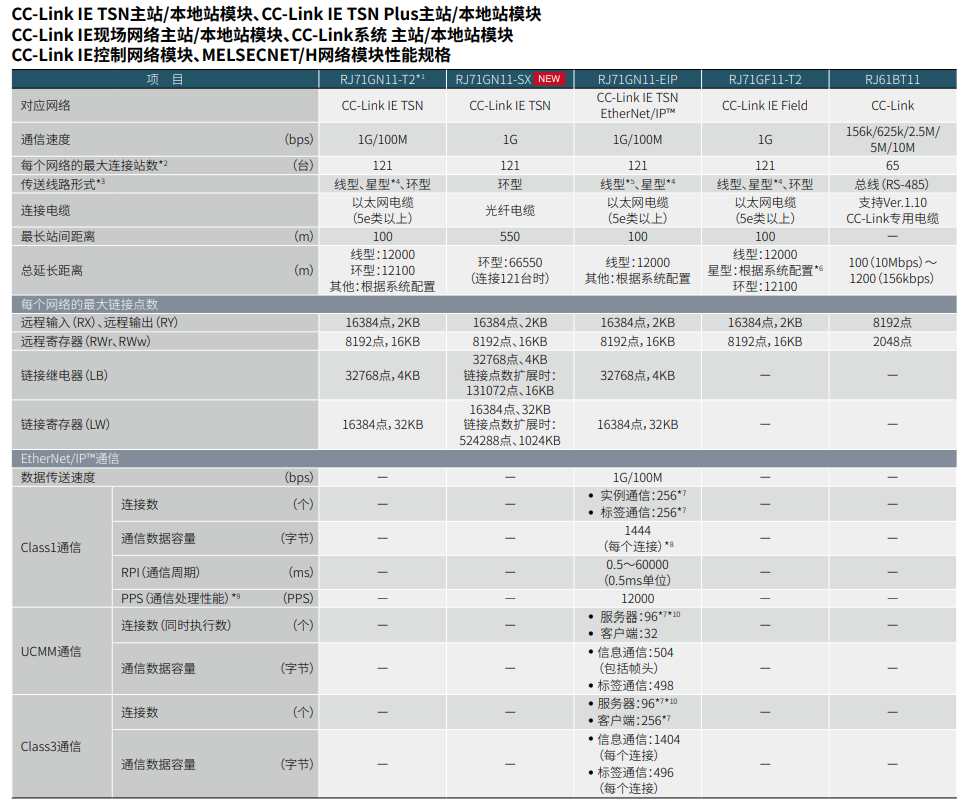Click the CC-Link IE Field network cell

(x=765, y=105)
